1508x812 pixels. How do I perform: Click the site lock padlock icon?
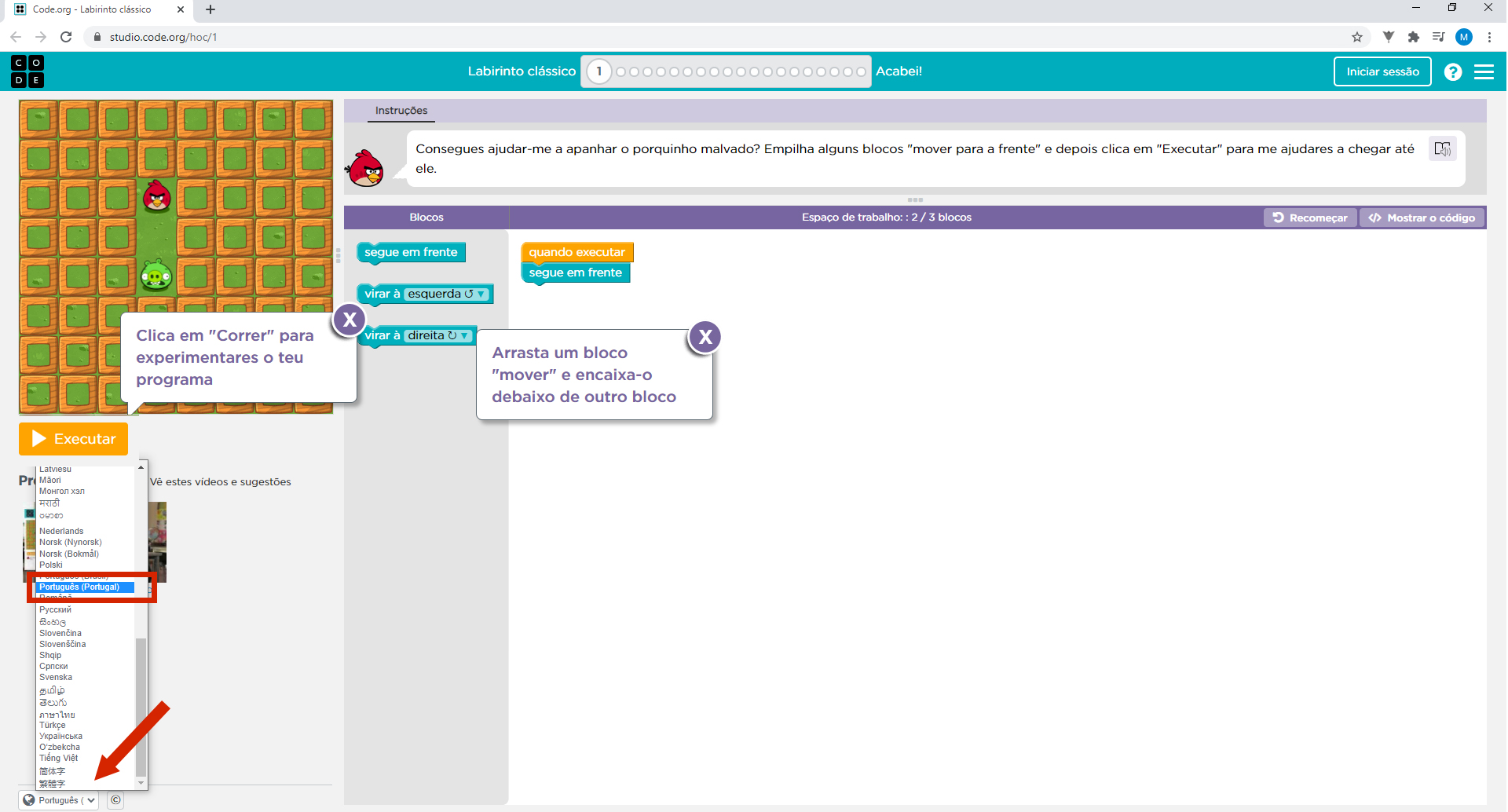(97, 37)
